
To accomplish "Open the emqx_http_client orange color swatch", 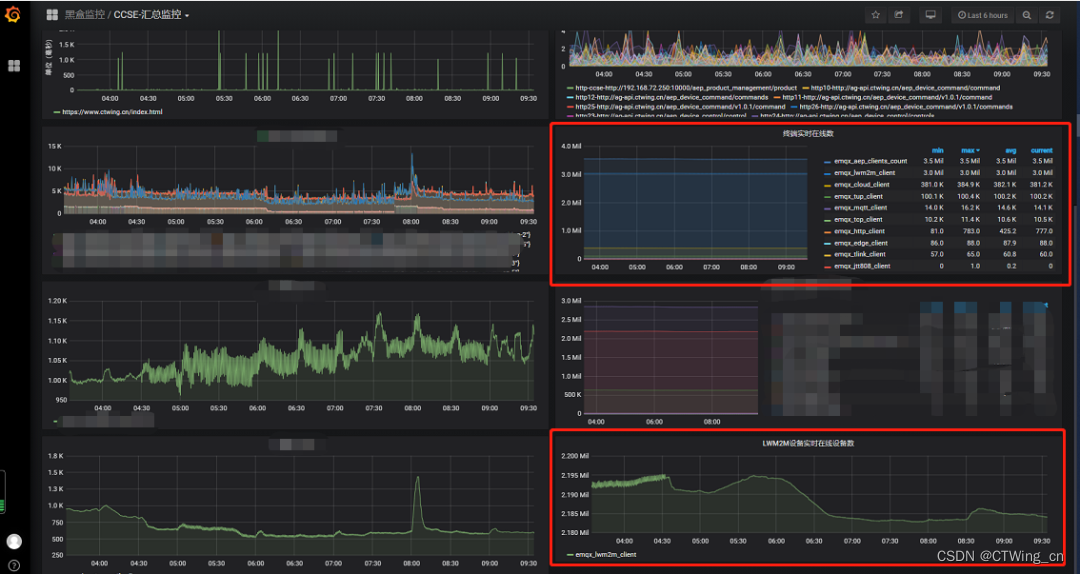I will (827, 232).
